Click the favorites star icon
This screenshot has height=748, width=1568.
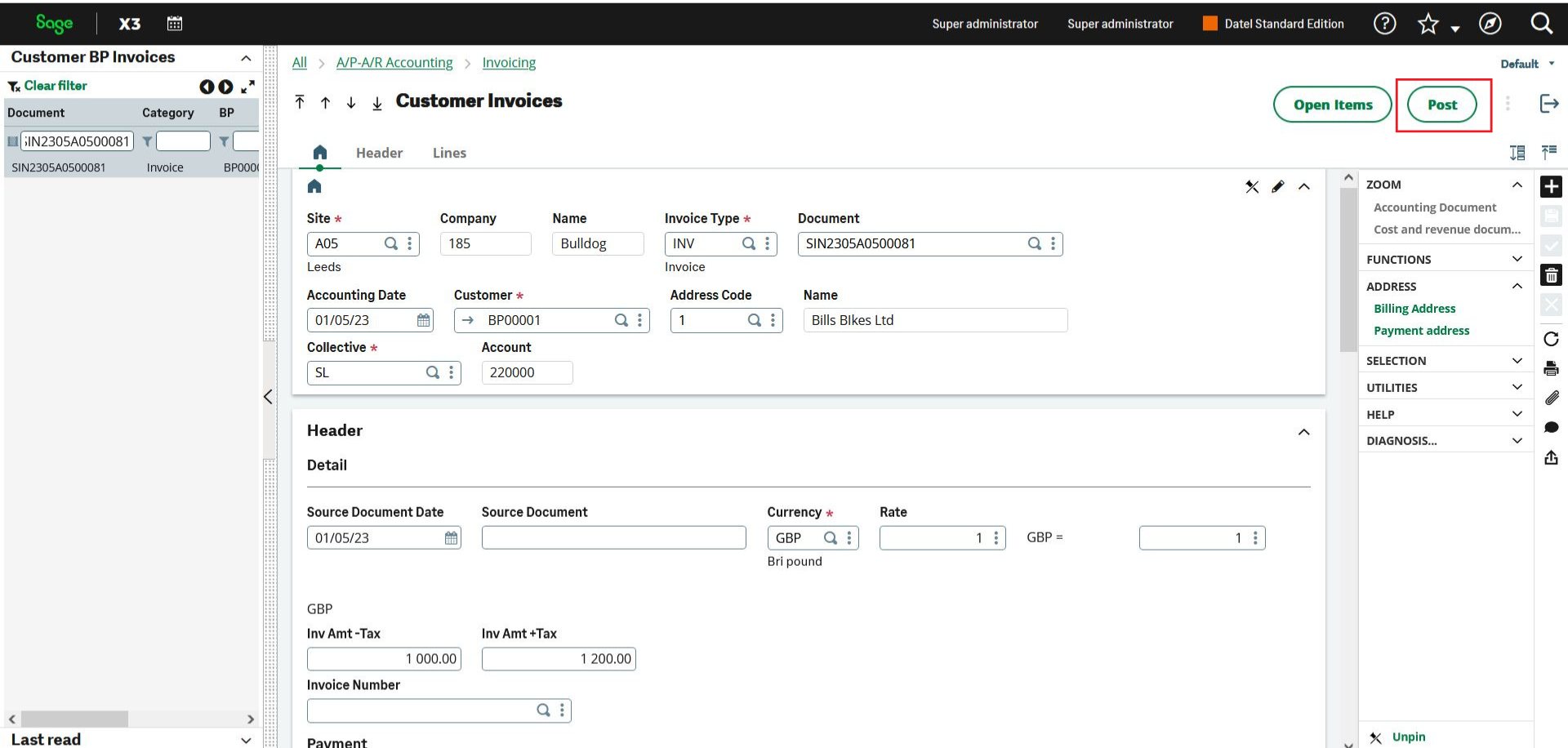tap(1428, 24)
